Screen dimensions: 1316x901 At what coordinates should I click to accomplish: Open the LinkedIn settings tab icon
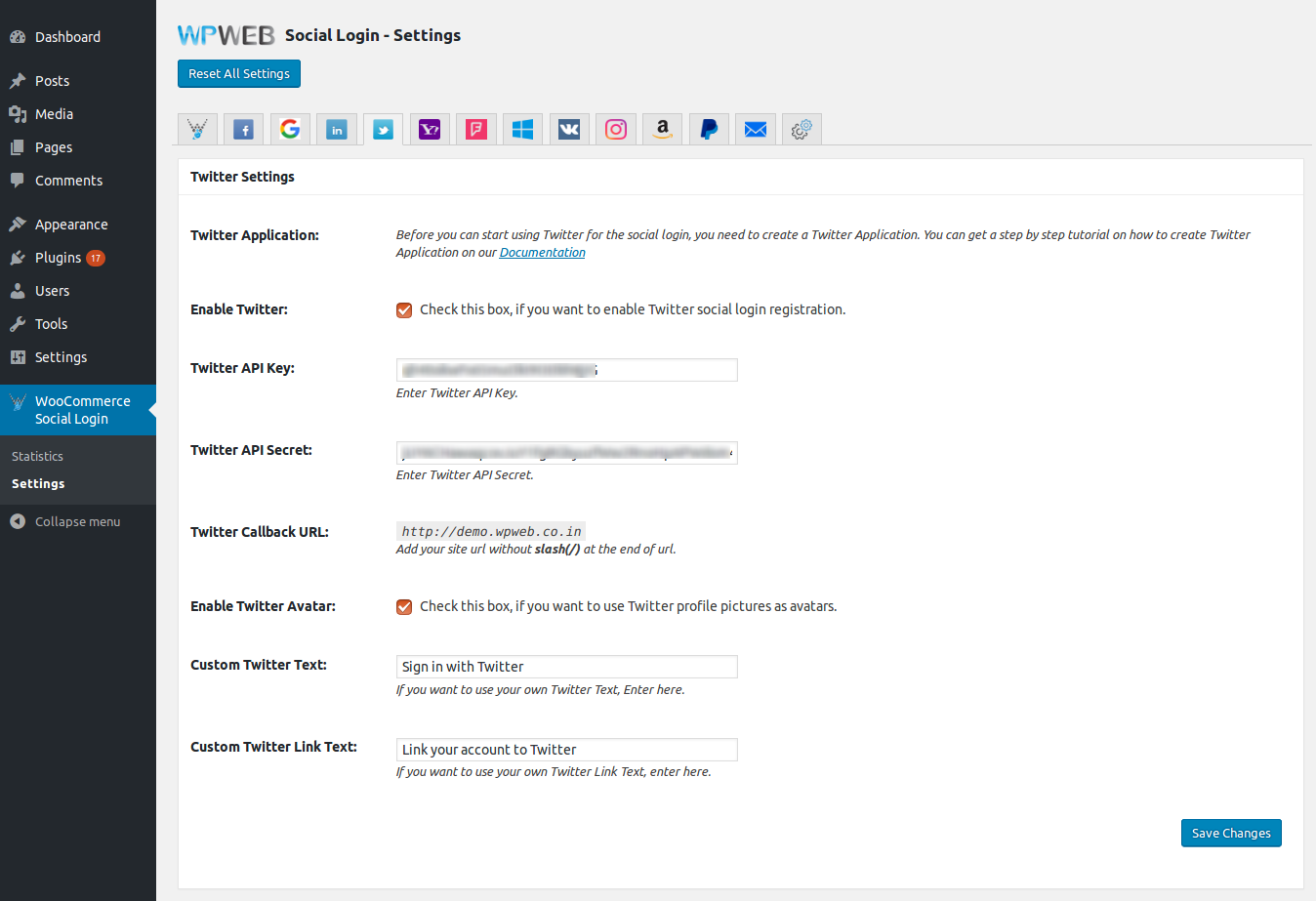337,130
